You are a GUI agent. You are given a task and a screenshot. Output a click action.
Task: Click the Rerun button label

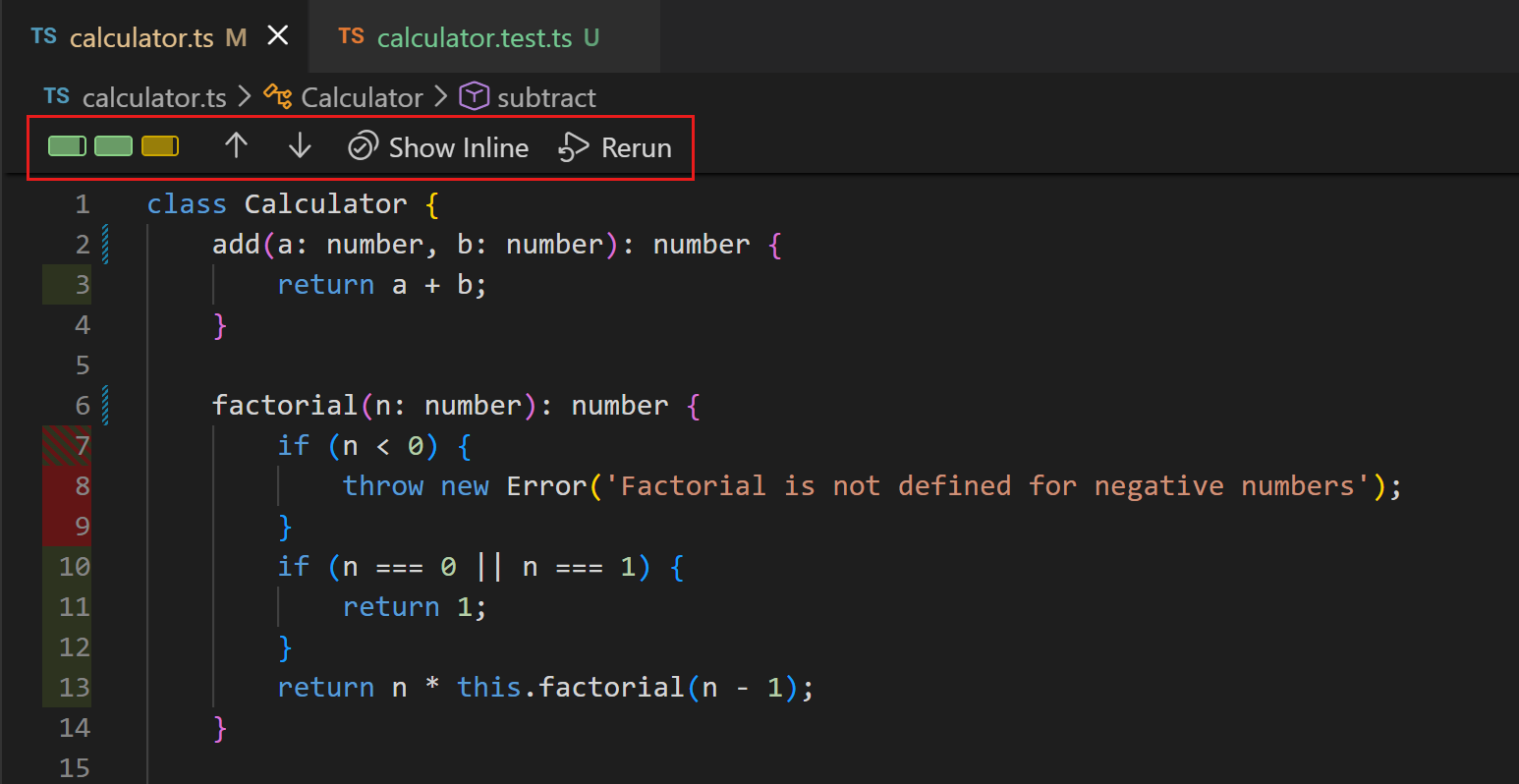(636, 147)
